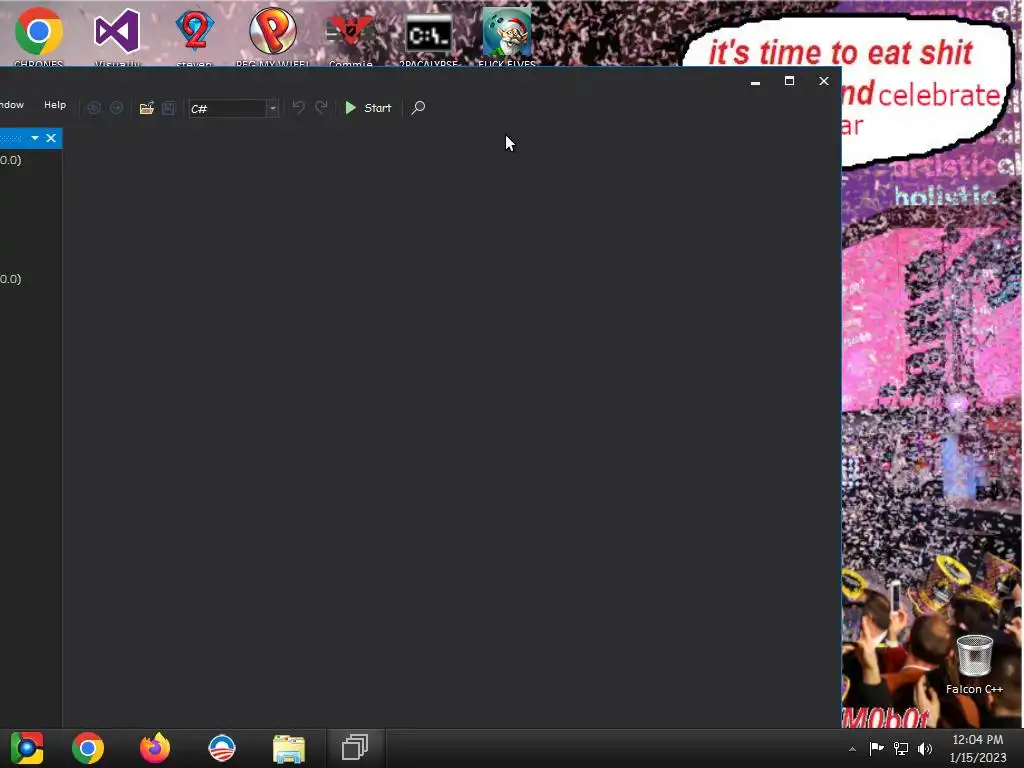Open the Visual Studio desktop shortcut
This screenshot has width=1024, height=768.
pyautogui.click(x=117, y=36)
